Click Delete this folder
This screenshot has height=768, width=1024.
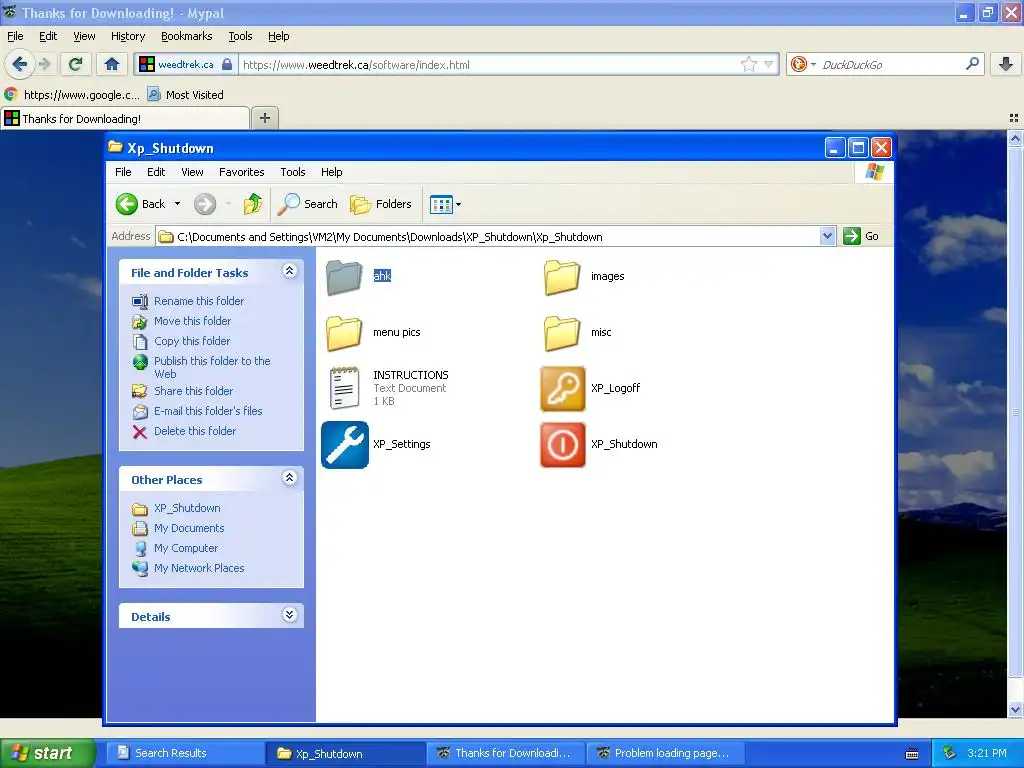(195, 431)
